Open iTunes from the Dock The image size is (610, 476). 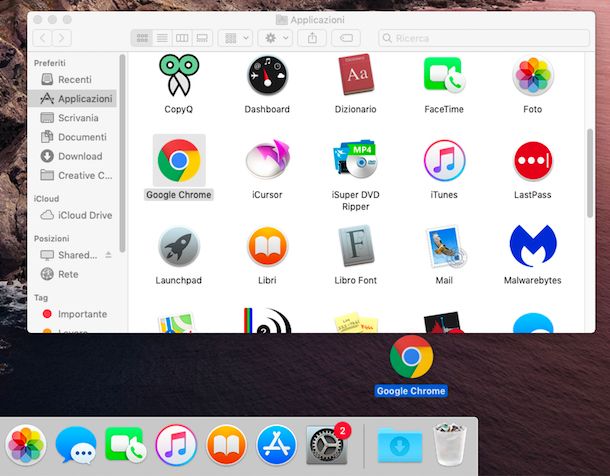click(x=176, y=445)
